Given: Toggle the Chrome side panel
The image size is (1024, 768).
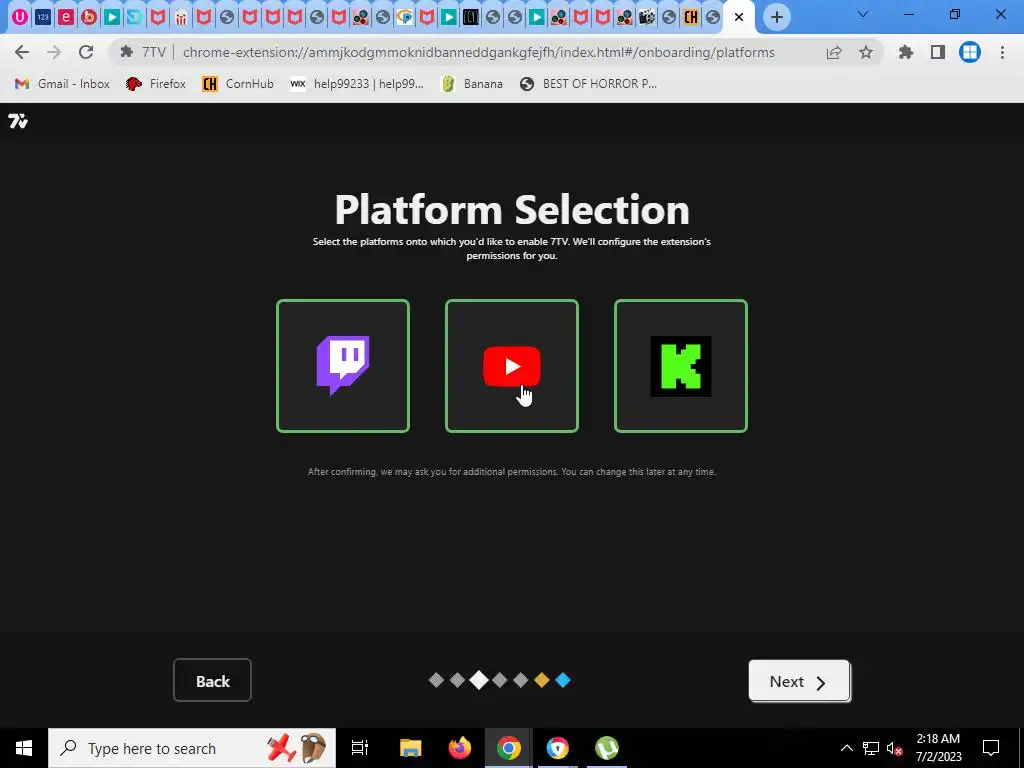Looking at the screenshot, I should 938,52.
